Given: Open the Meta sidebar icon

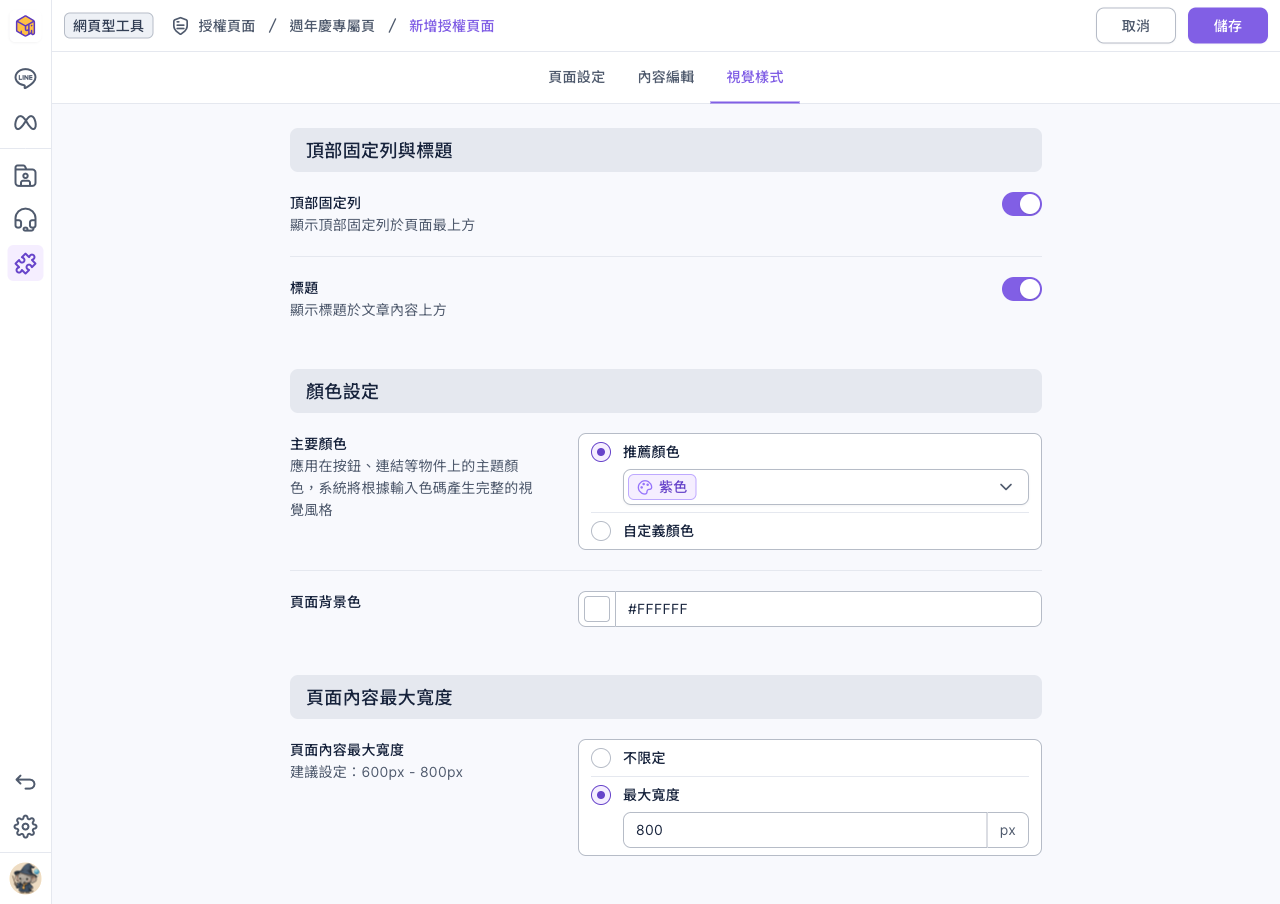Looking at the screenshot, I should click(25, 122).
